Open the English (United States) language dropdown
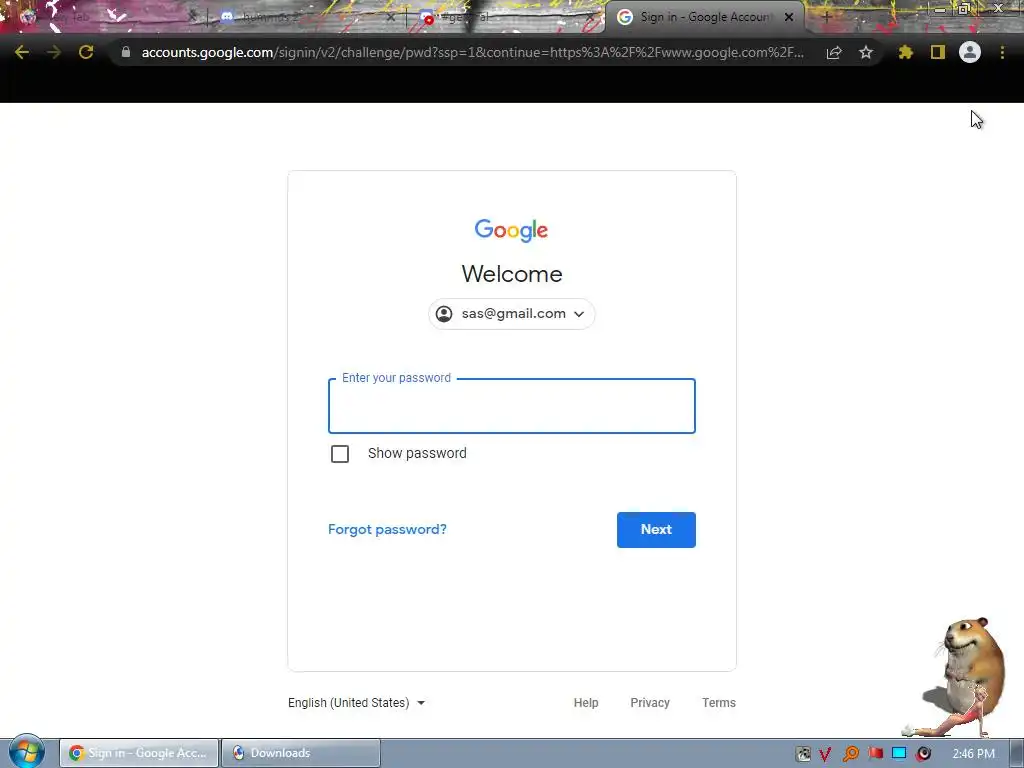 click(x=357, y=703)
